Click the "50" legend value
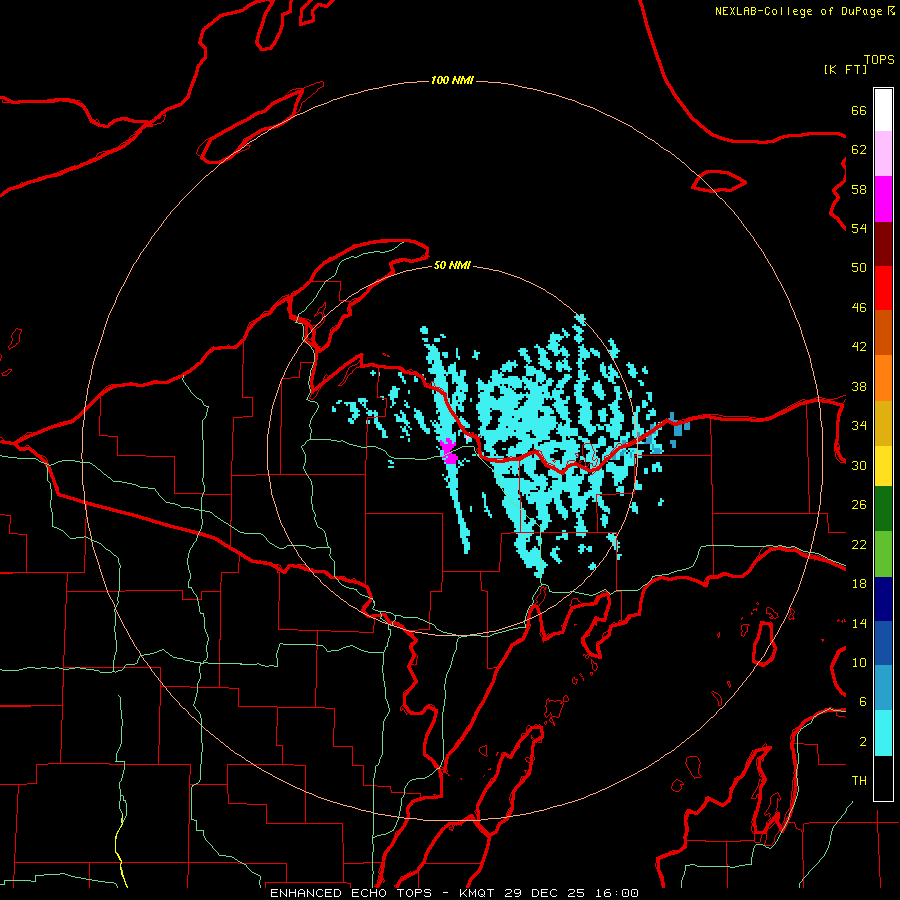 [859, 268]
